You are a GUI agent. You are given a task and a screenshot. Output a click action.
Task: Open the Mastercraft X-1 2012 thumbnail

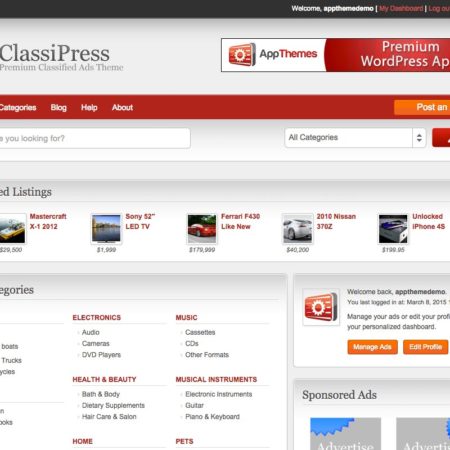(x=12, y=228)
